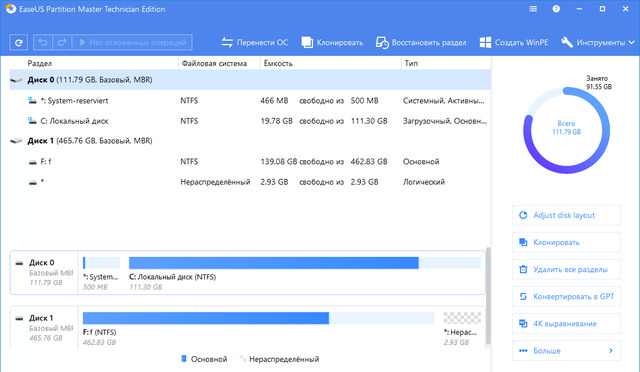This screenshot has width=640, height=372.
Task: Click the disk usage donut chart
Action: pyautogui.click(x=567, y=130)
